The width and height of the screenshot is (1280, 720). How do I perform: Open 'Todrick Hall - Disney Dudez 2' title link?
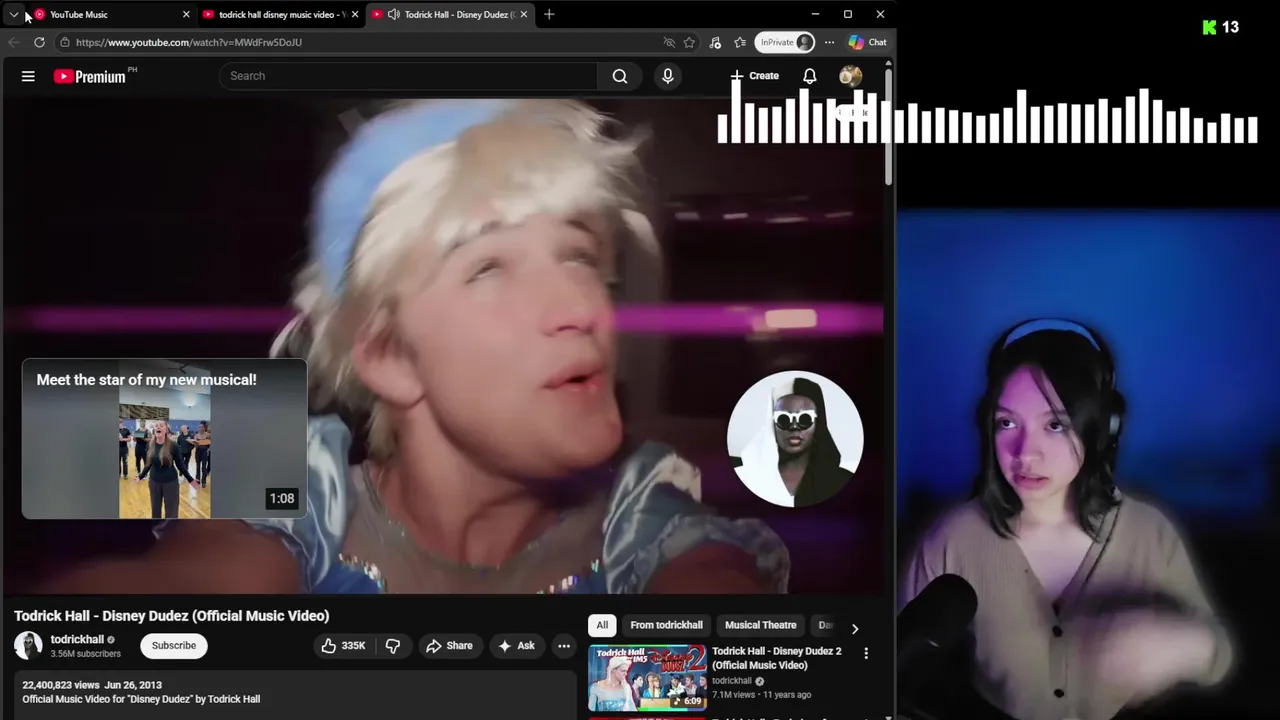click(777, 658)
